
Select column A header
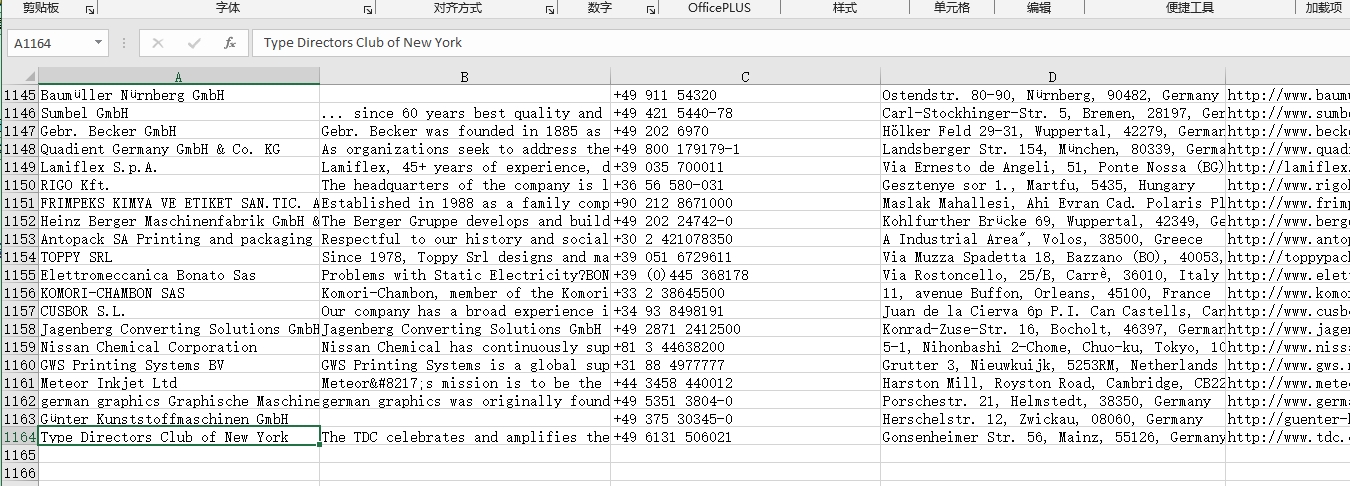179,77
